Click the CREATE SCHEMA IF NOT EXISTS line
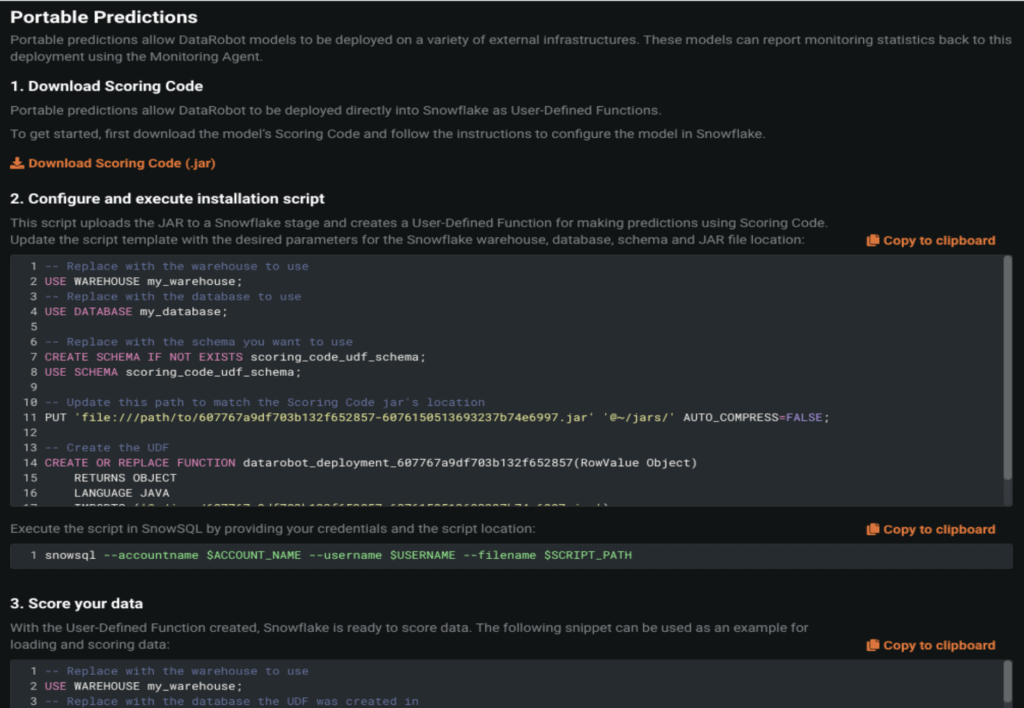 pyautogui.click(x=235, y=357)
